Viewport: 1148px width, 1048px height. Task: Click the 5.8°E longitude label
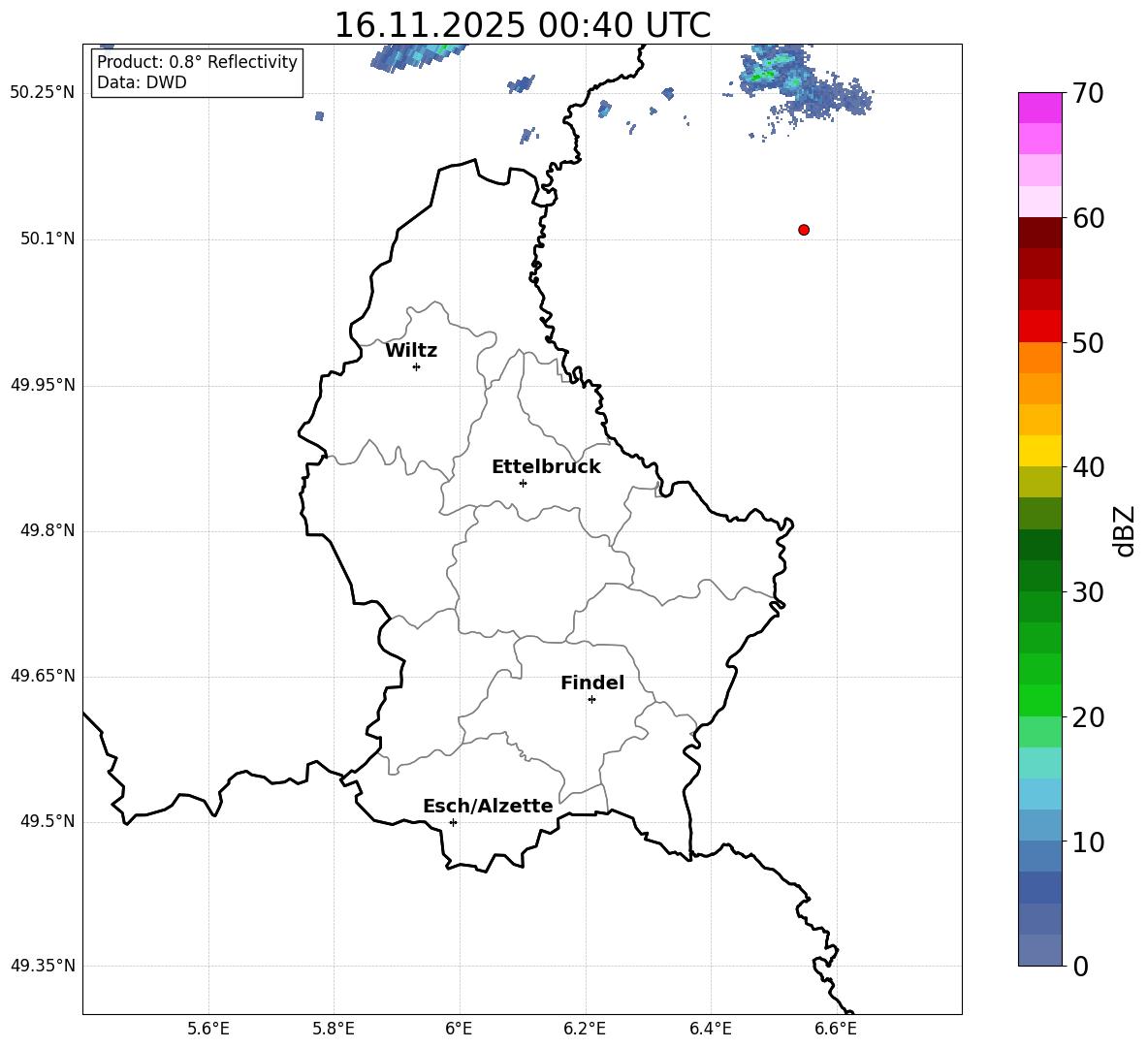point(334,1029)
